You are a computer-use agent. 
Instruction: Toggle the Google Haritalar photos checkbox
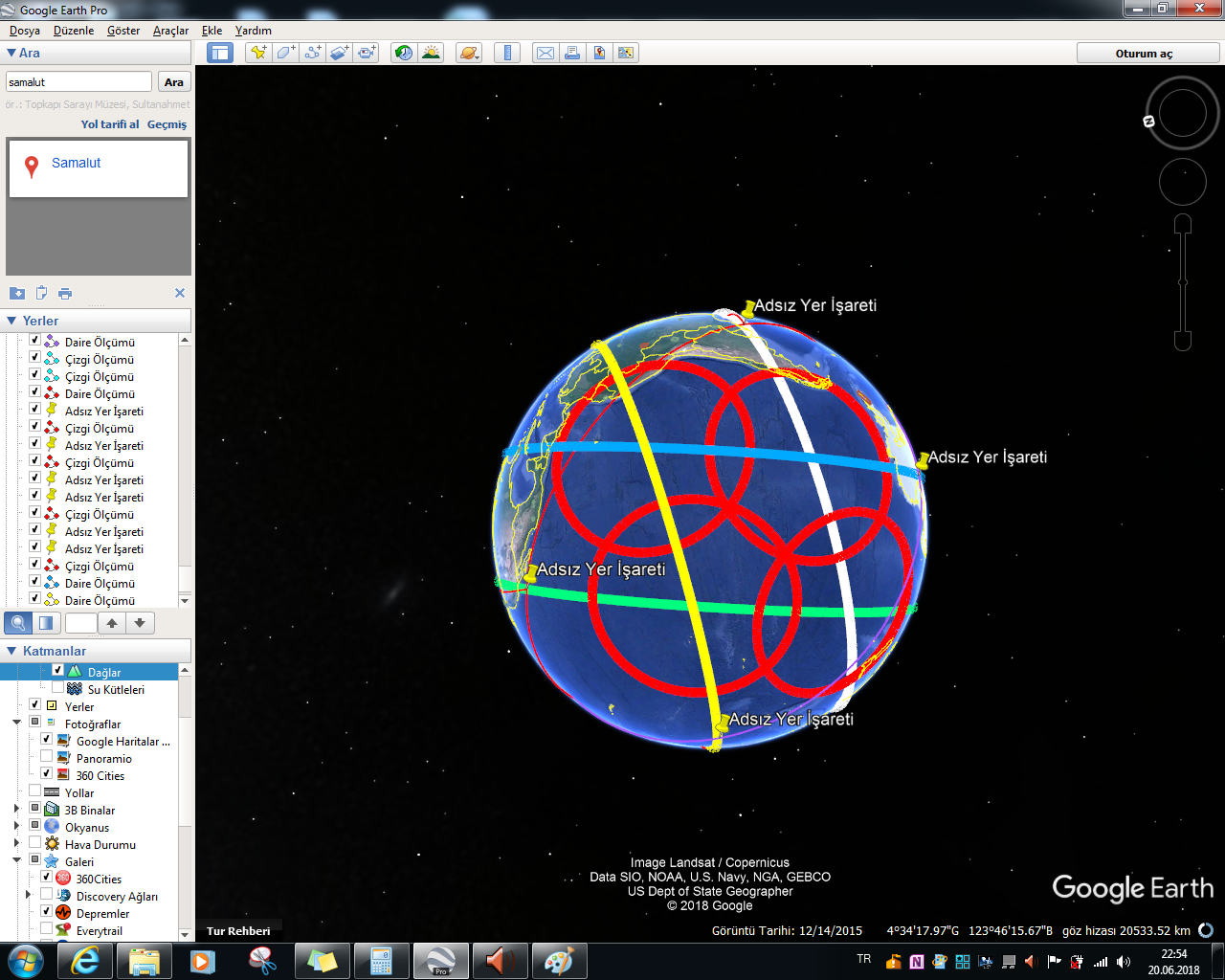pos(46,740)
